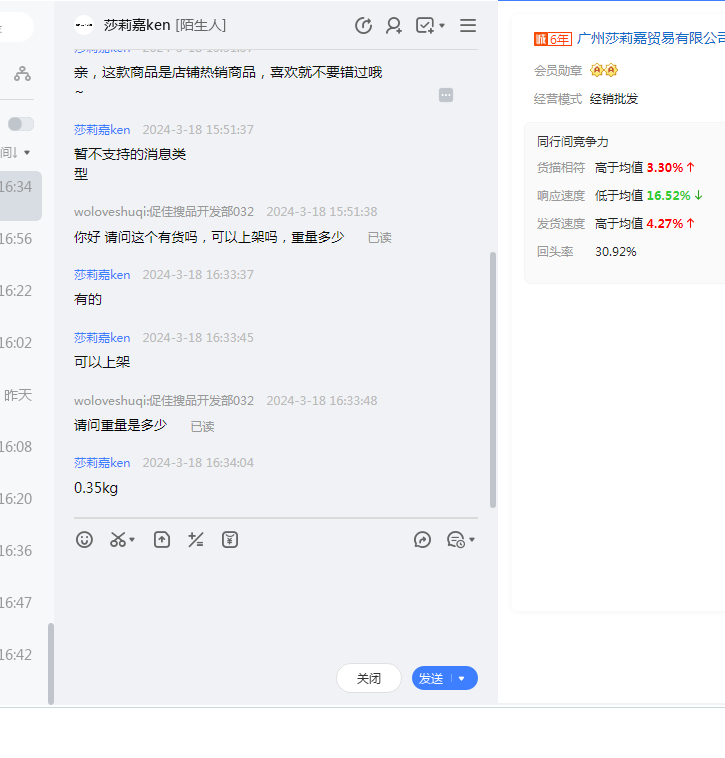Click the forward arrow icon in toolbar
This screenshot has height=758, width=725.
pos(422,540)
